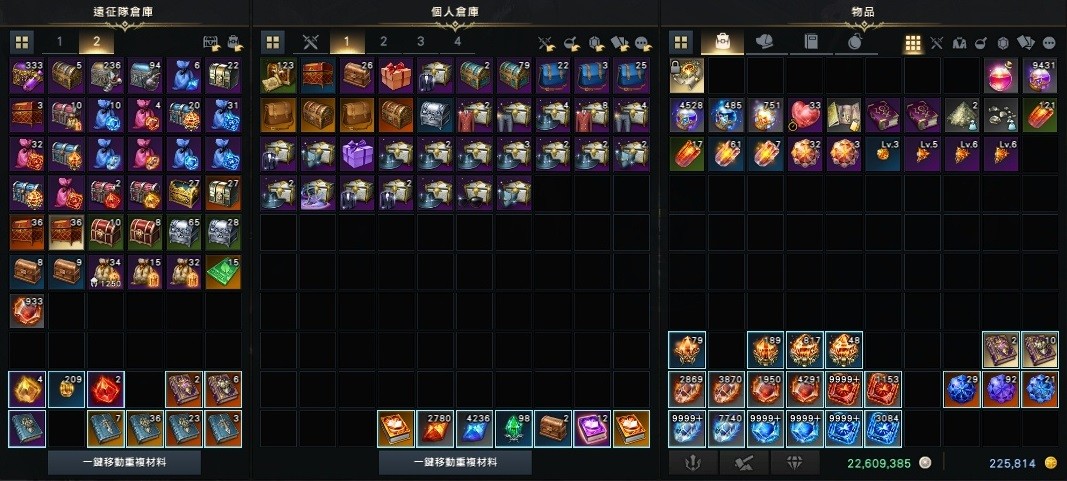Screen dimensions: 1067x481
Task: Click the hammer dismantle icon below inventory
Action: click(744, 463)
